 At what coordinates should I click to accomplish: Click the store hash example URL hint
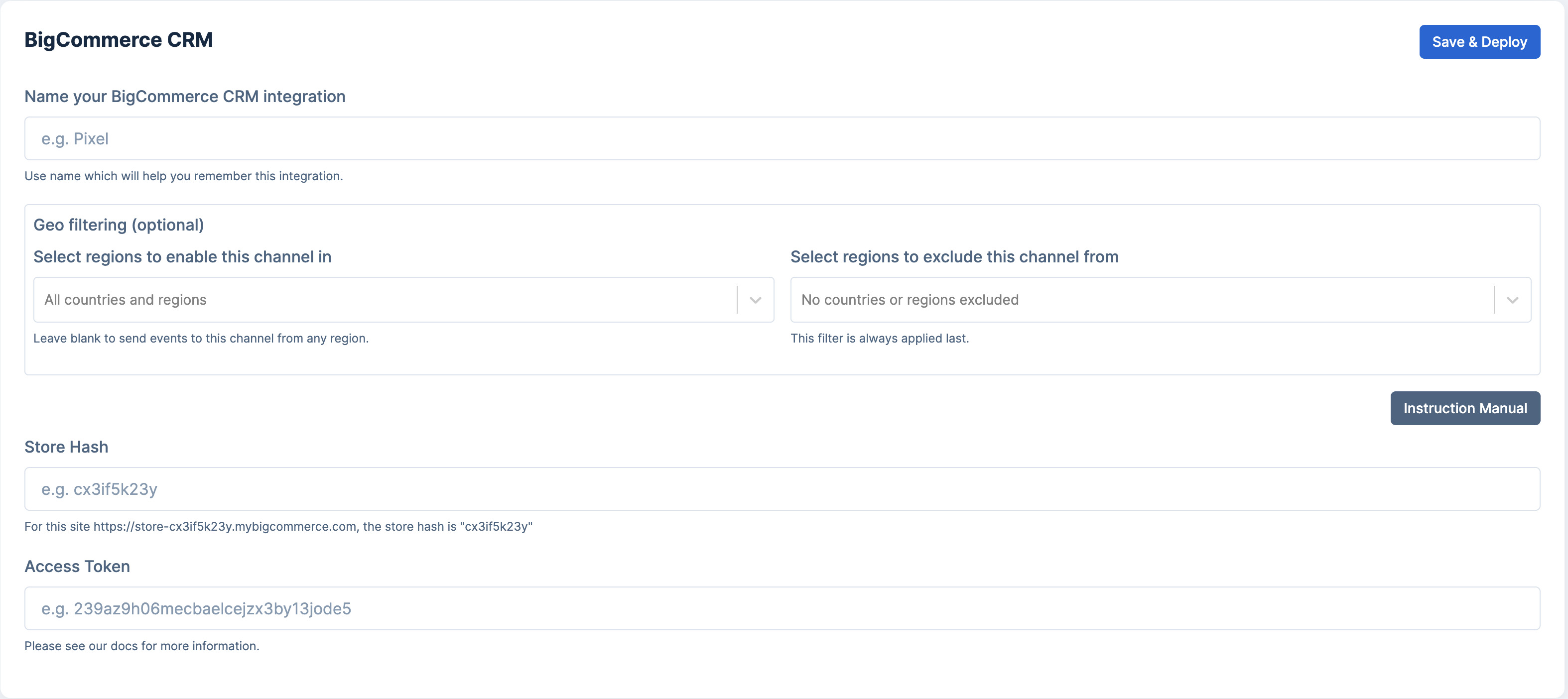278,527
